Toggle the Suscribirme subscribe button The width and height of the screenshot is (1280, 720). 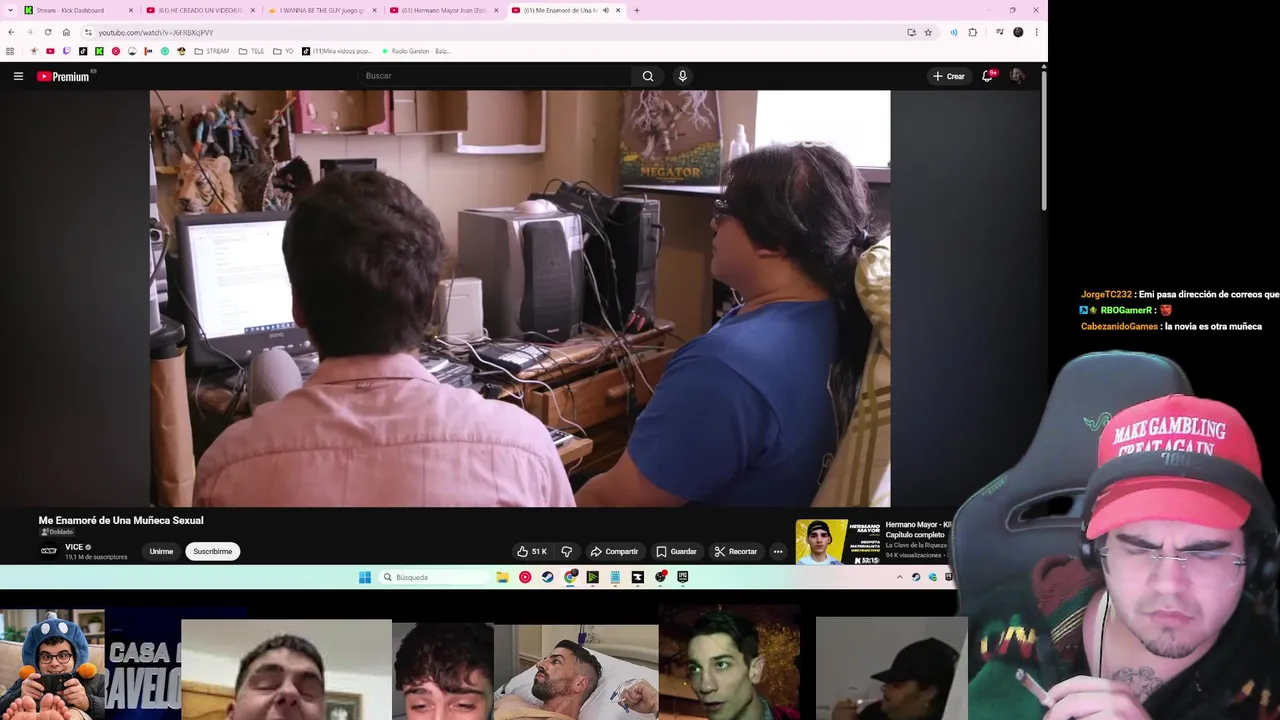click(x=212, y=551)
